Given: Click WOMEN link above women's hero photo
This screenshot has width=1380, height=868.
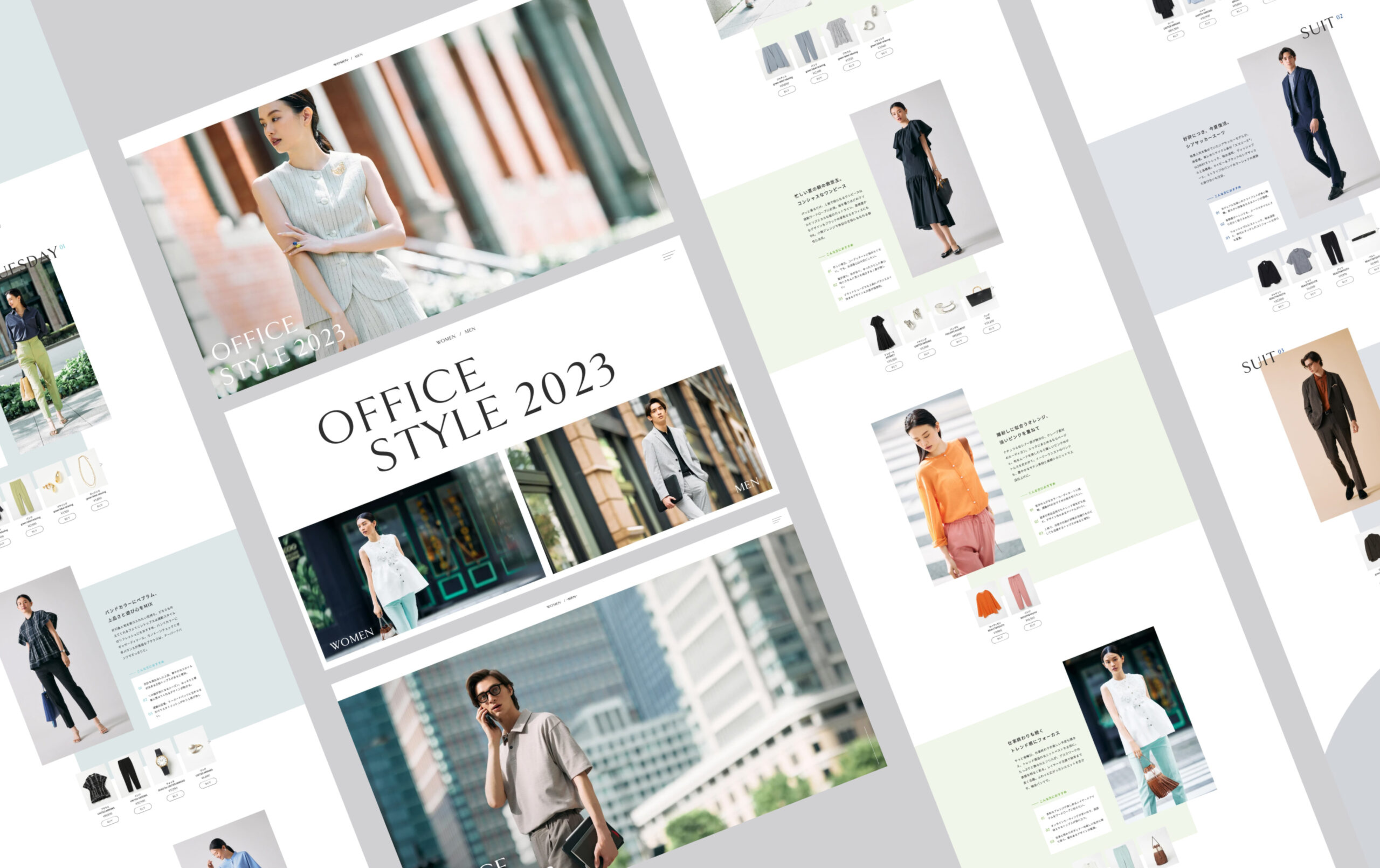Looking at the screenshot, I should (x=340, y=61).
